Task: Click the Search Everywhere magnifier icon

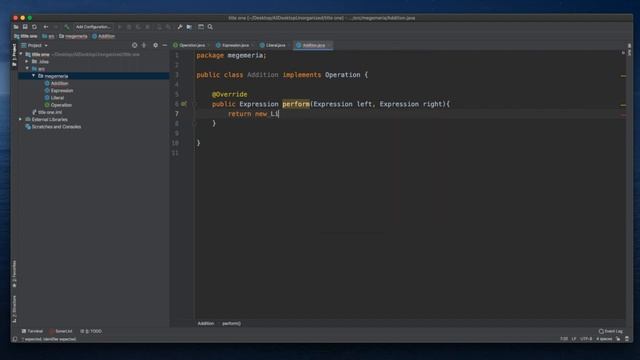Action: (x=210, y=27)
